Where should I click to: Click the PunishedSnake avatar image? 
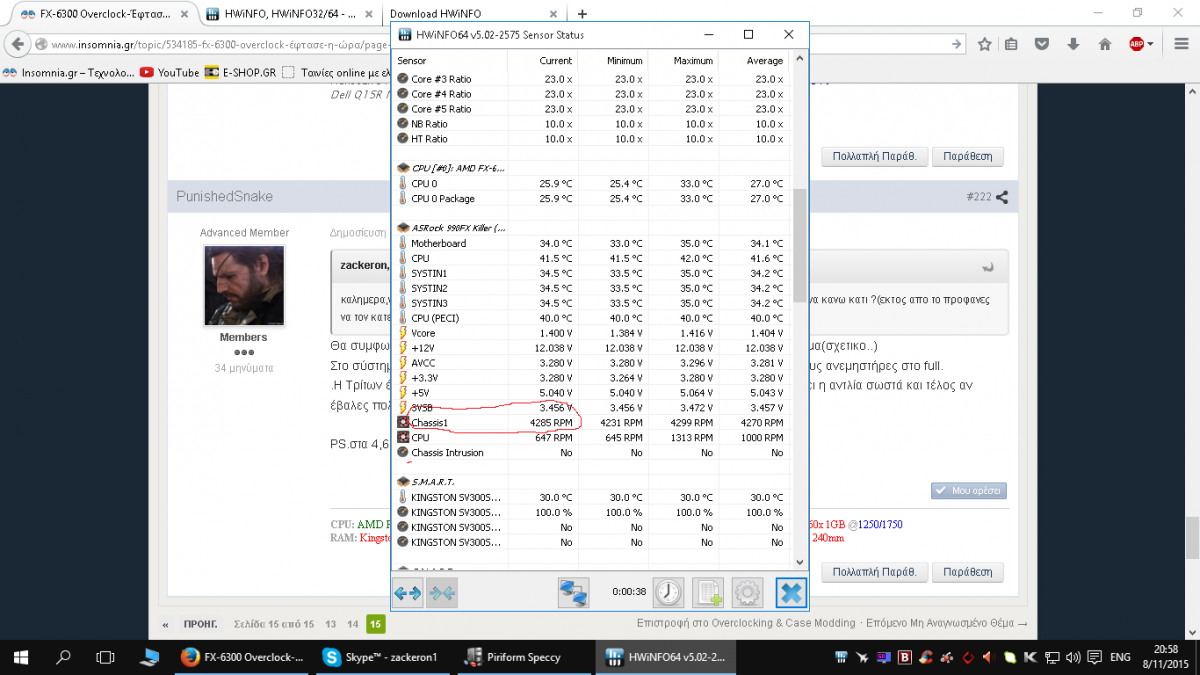243,285
